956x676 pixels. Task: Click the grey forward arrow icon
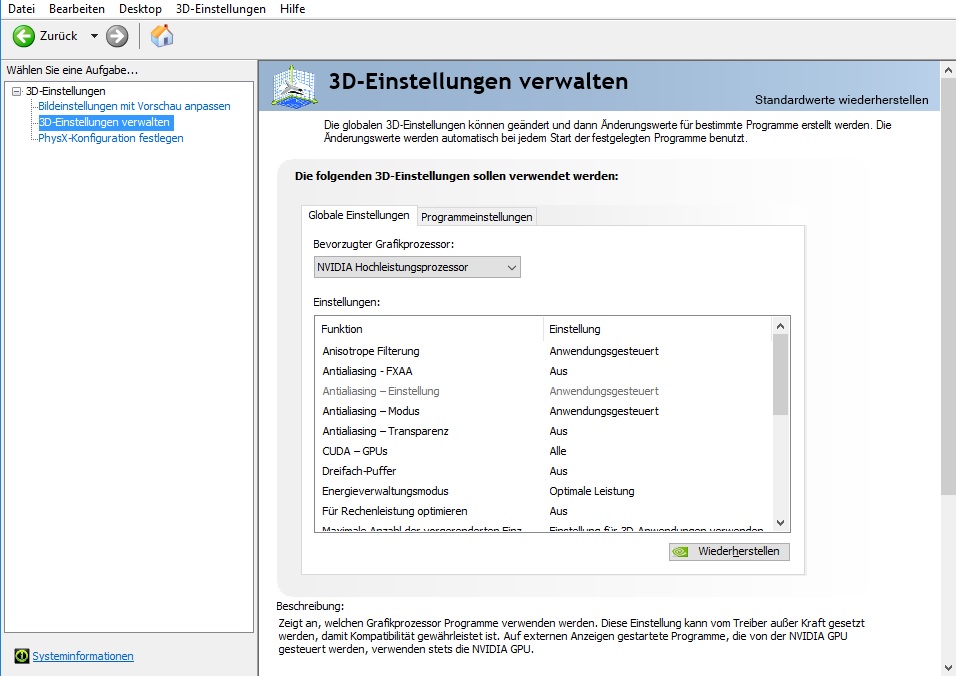117,36
